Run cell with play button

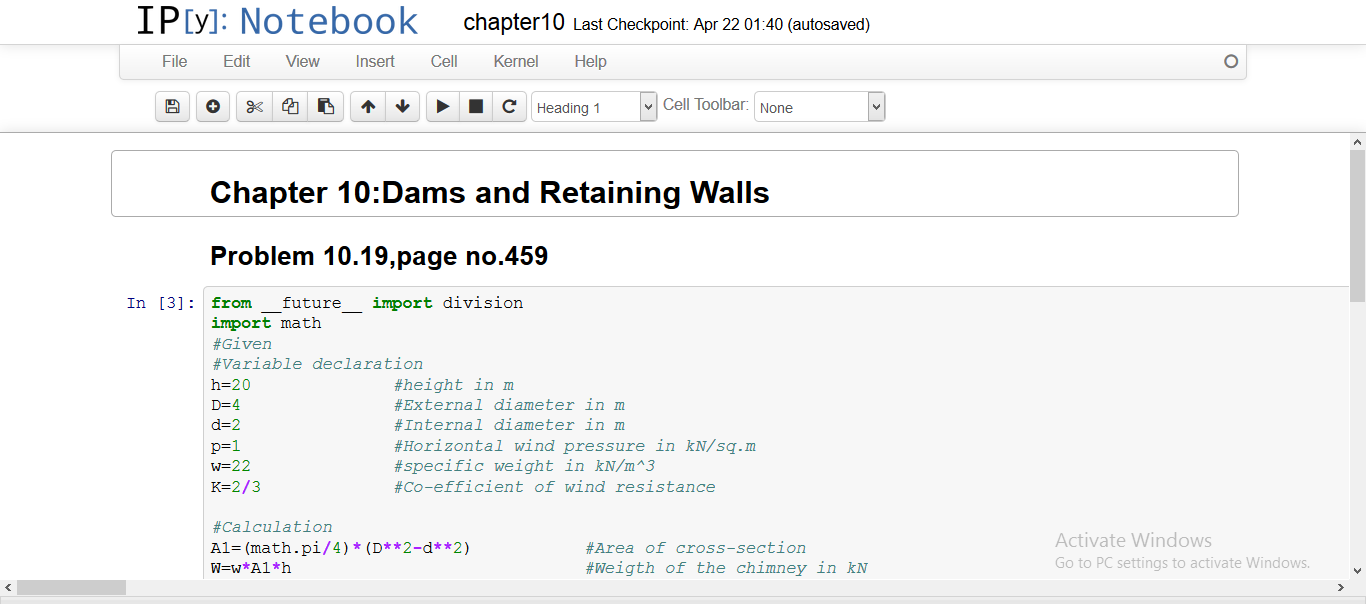443,107
